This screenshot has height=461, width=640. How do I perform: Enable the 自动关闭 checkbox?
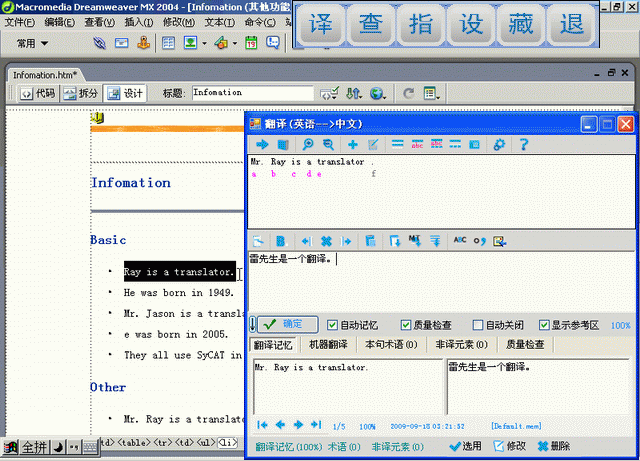pos(478,325)
